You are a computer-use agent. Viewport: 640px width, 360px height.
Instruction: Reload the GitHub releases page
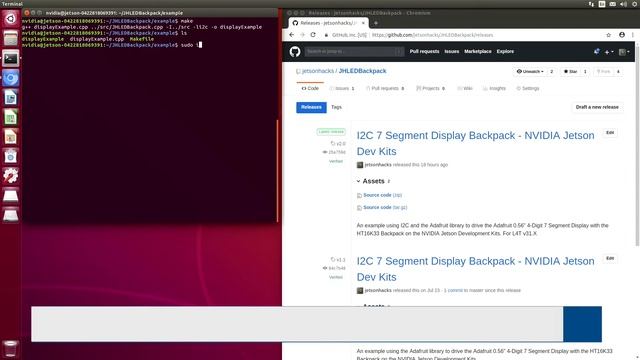313,35
